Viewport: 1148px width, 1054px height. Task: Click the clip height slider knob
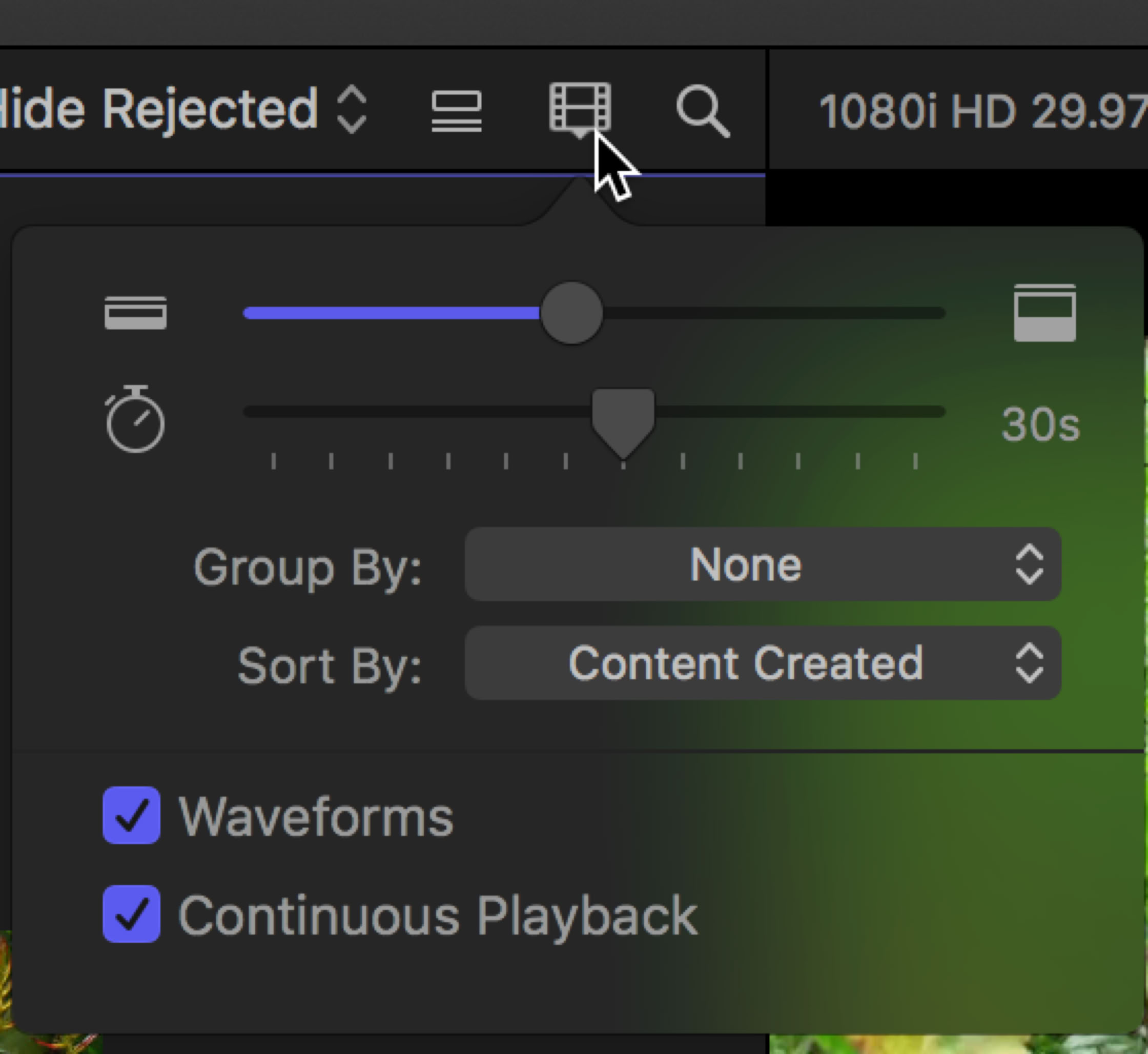[571, 313]
